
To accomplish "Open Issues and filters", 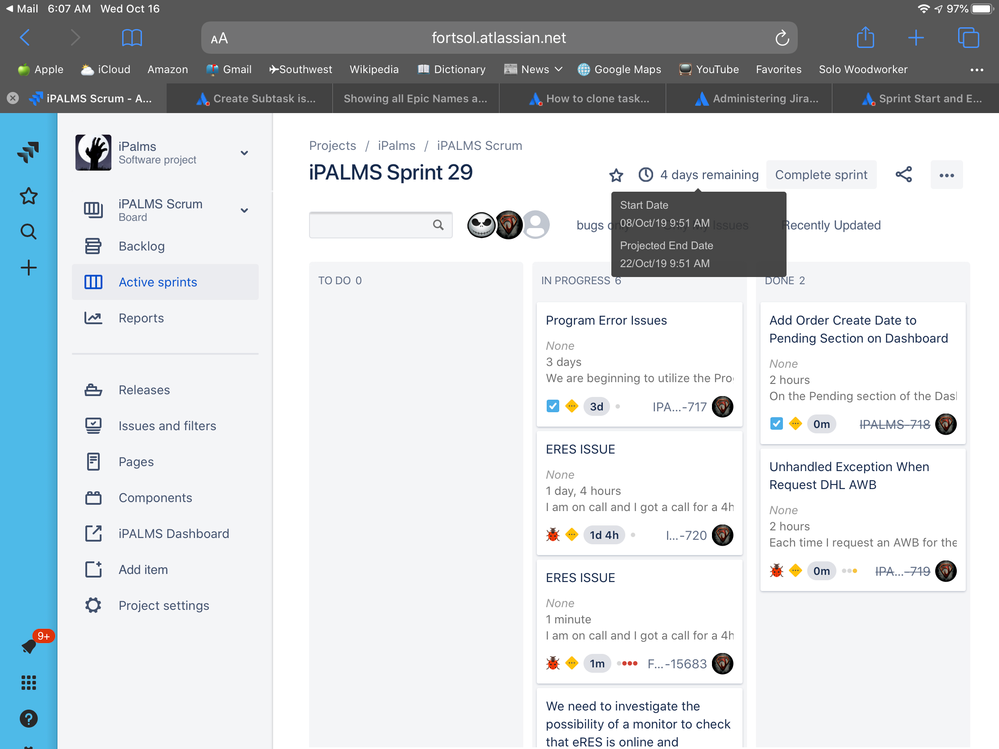I will [165, 425].
